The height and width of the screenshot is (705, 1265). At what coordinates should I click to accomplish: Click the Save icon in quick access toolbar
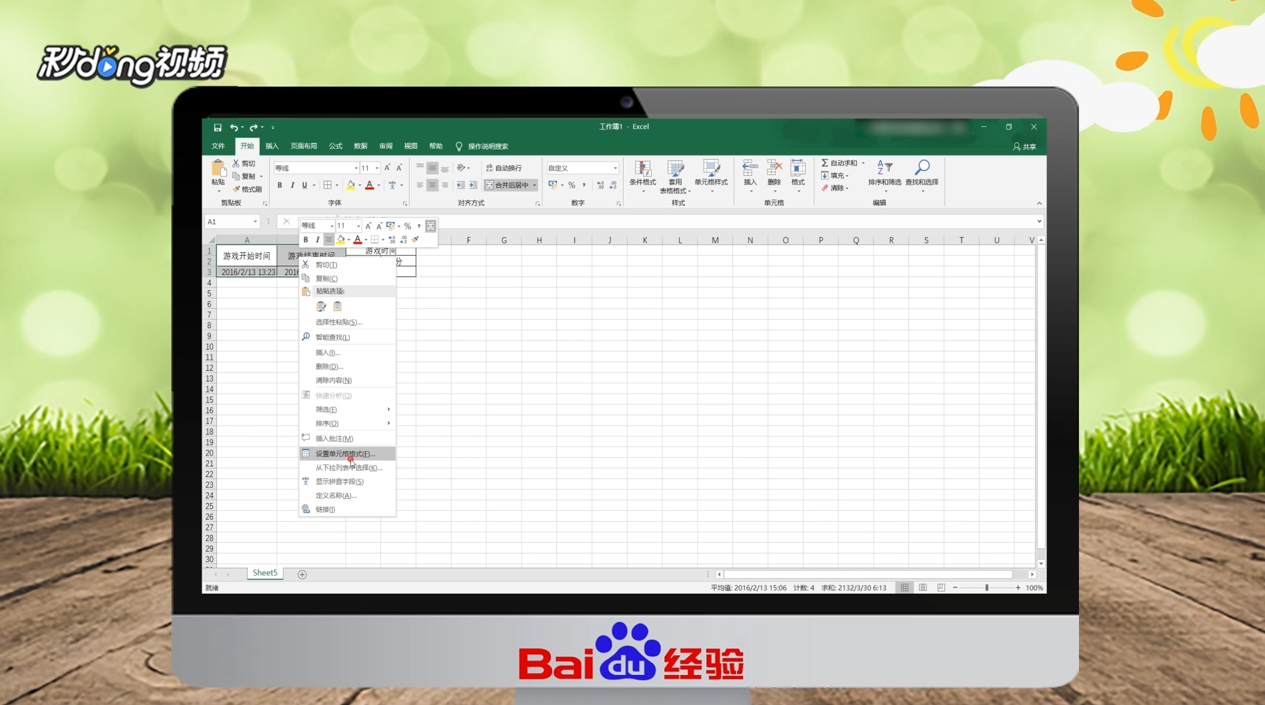click(x=217, y=127)
